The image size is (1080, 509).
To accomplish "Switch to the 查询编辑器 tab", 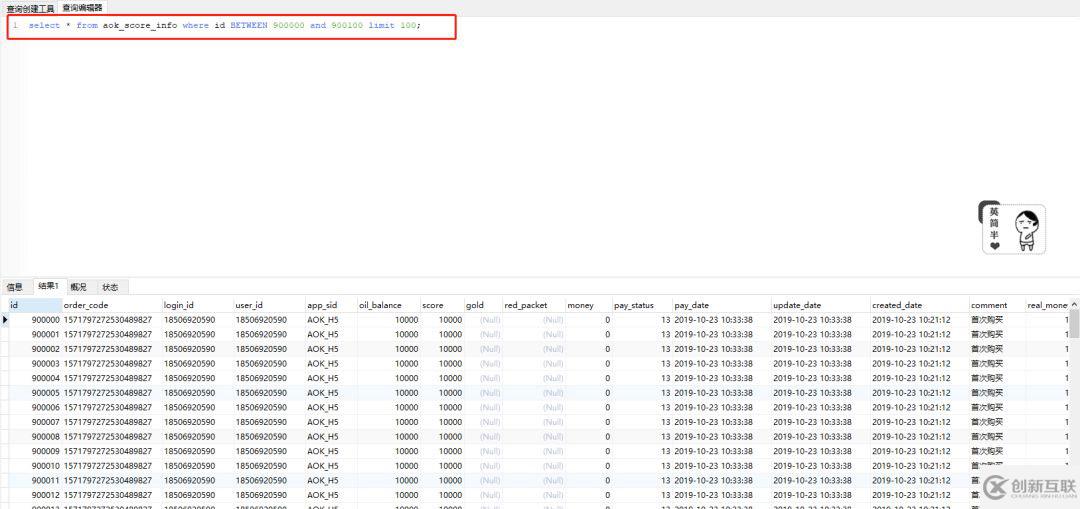I will [x=82, y=8].
